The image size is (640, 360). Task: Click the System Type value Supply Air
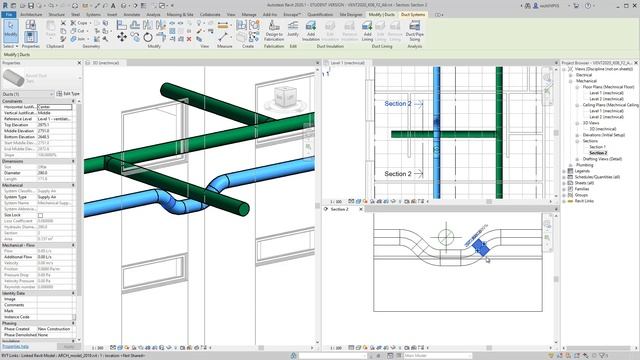[54, 197]
